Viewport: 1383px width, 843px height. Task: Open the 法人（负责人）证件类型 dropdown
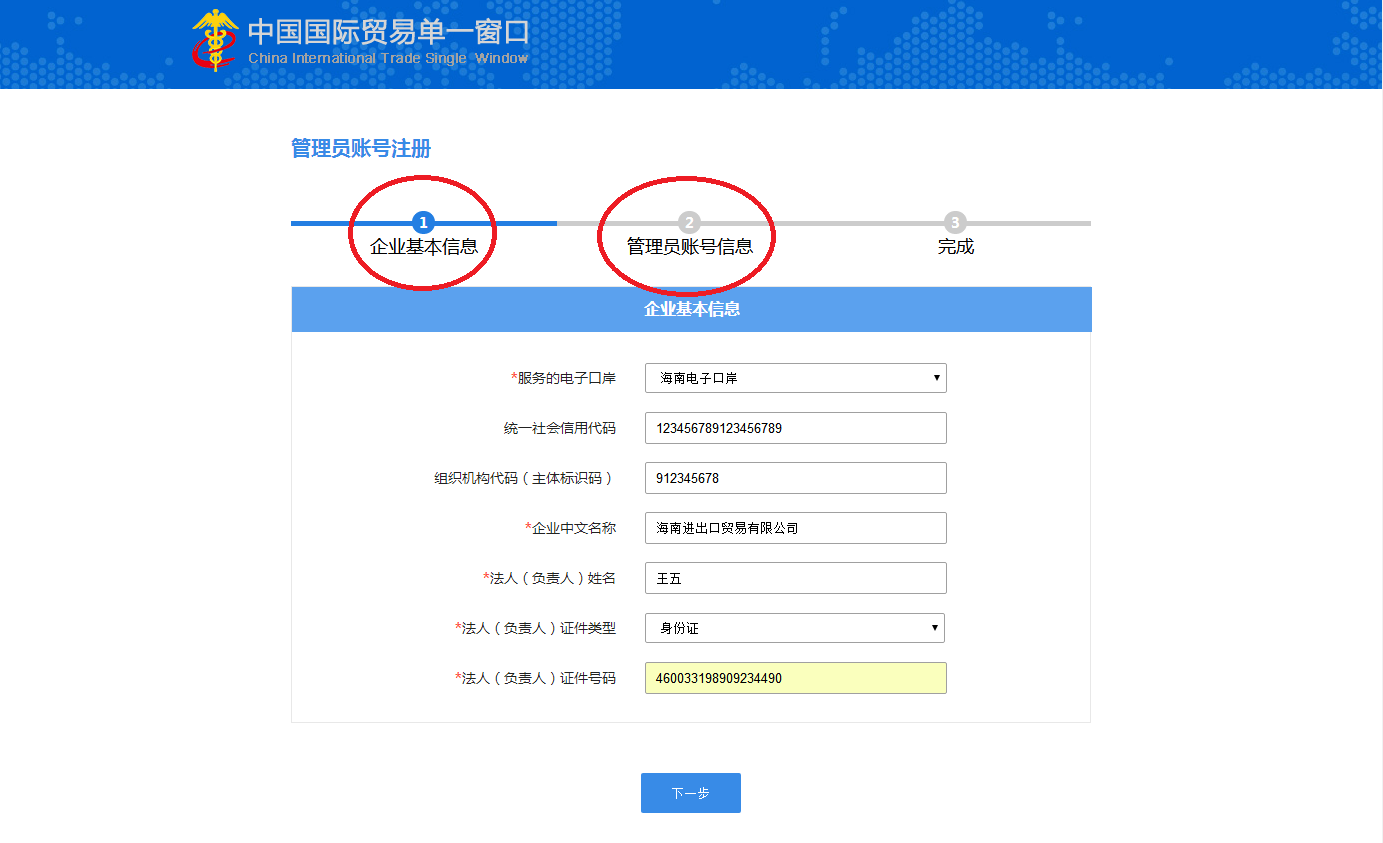[x=795, y=628]
